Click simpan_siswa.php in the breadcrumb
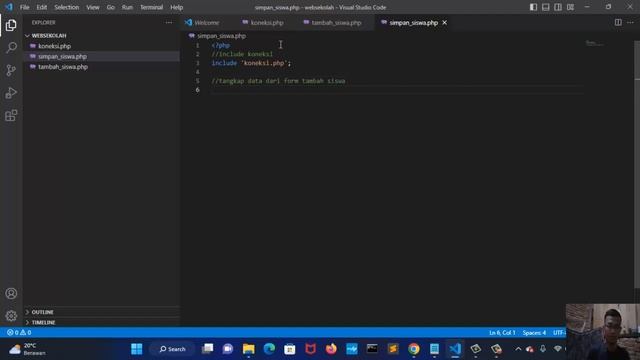Viewport: 640px width, 360px height. point(221,36)
